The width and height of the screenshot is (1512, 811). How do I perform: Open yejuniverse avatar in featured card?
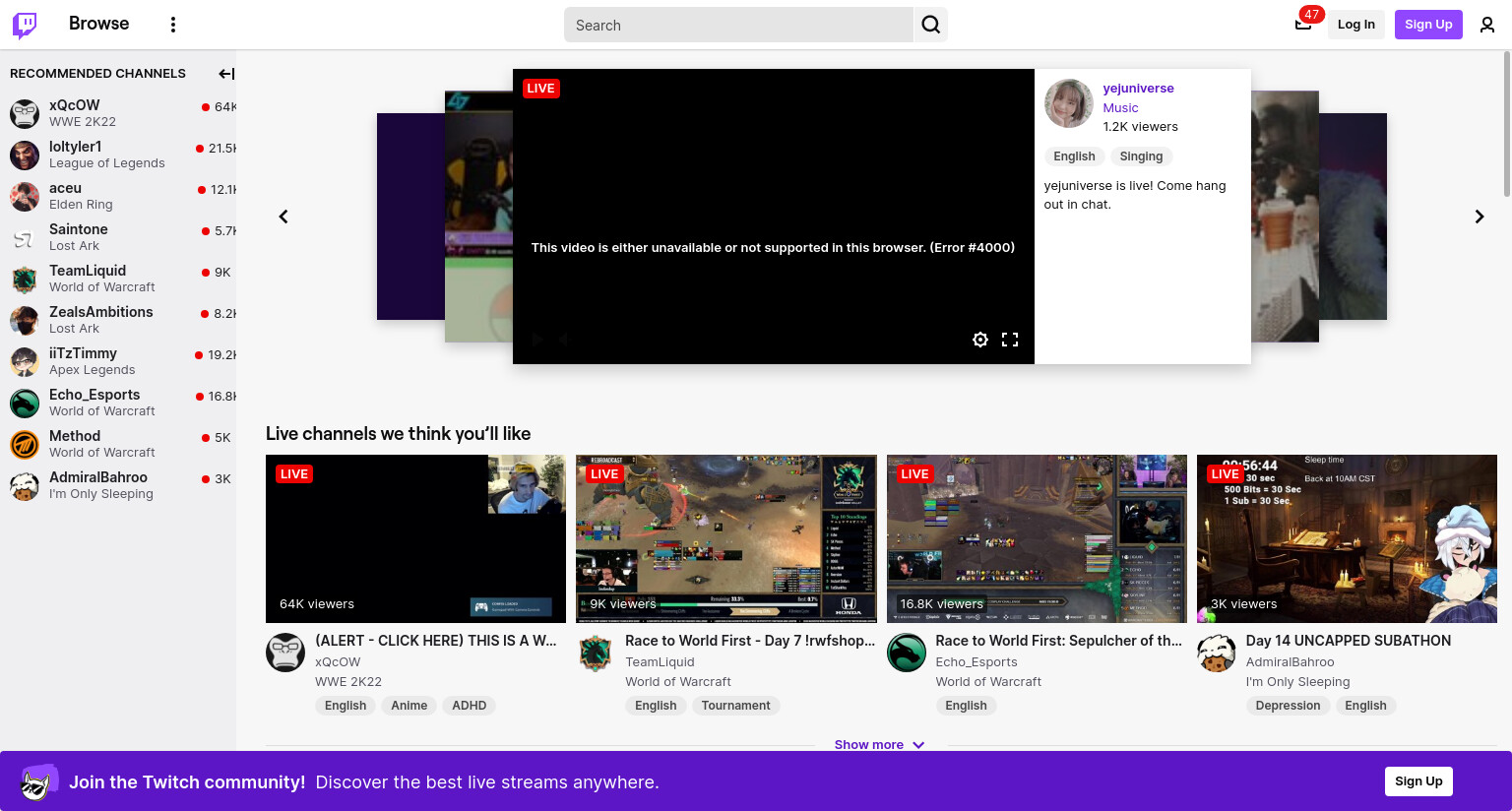point(1069,103)
